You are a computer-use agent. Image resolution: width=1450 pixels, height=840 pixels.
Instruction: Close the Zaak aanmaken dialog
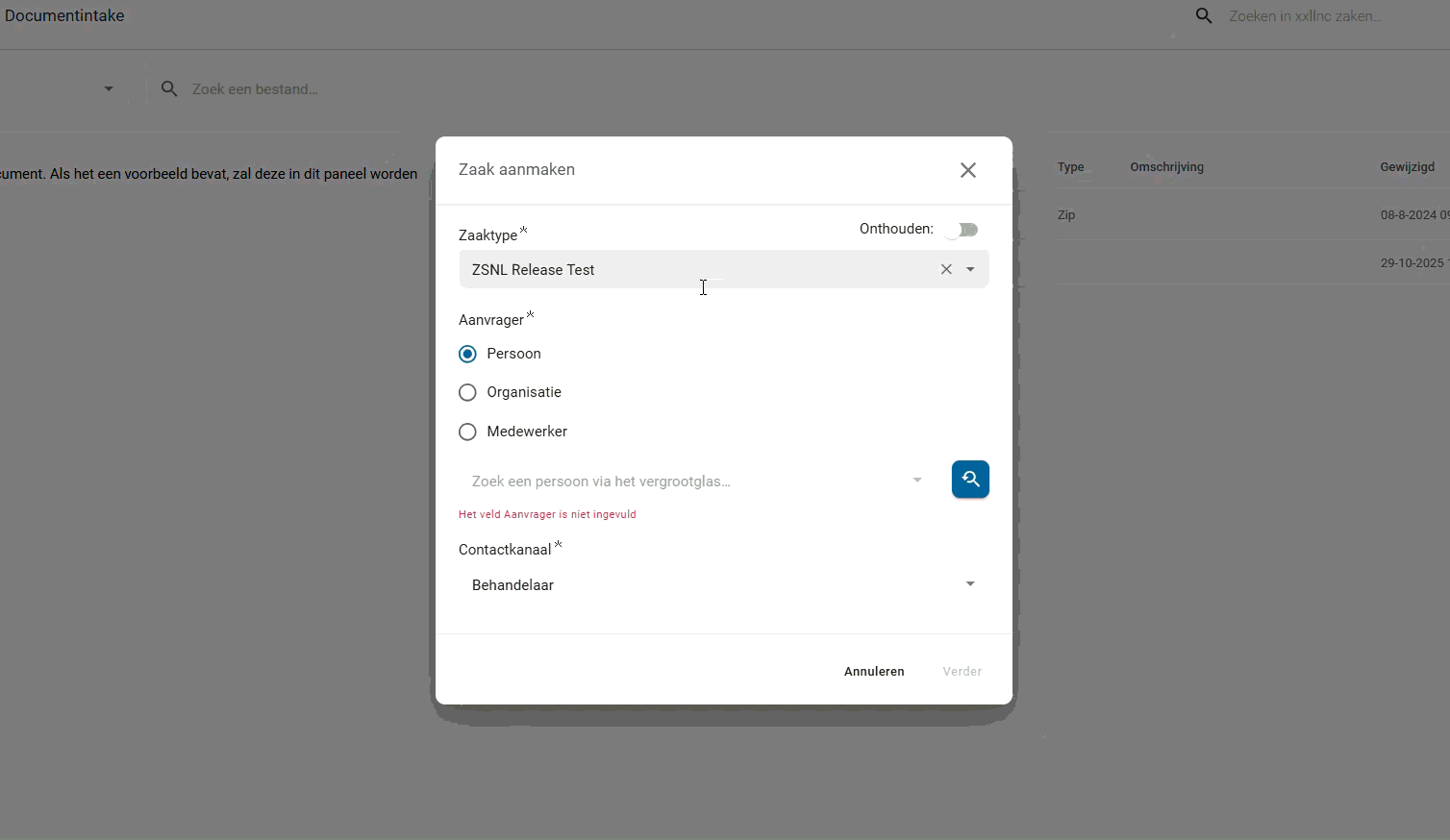(x=967, y=170)
